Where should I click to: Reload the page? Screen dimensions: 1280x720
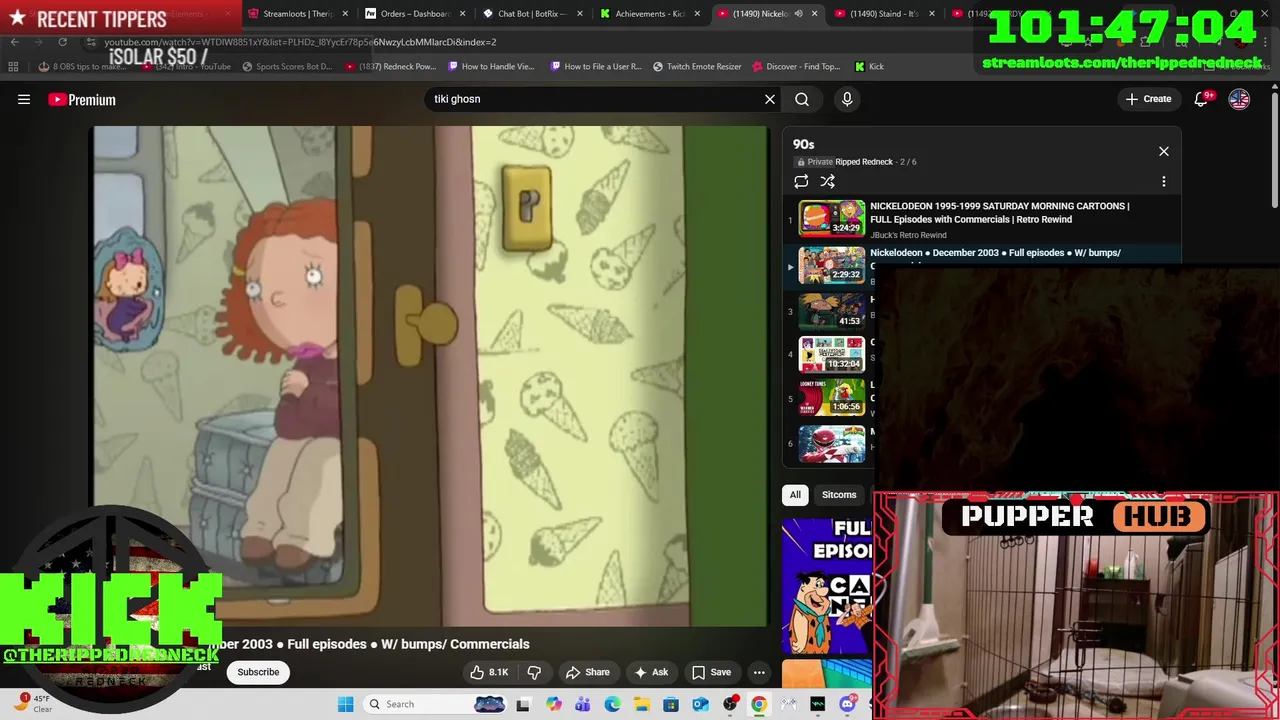(62, 42)
